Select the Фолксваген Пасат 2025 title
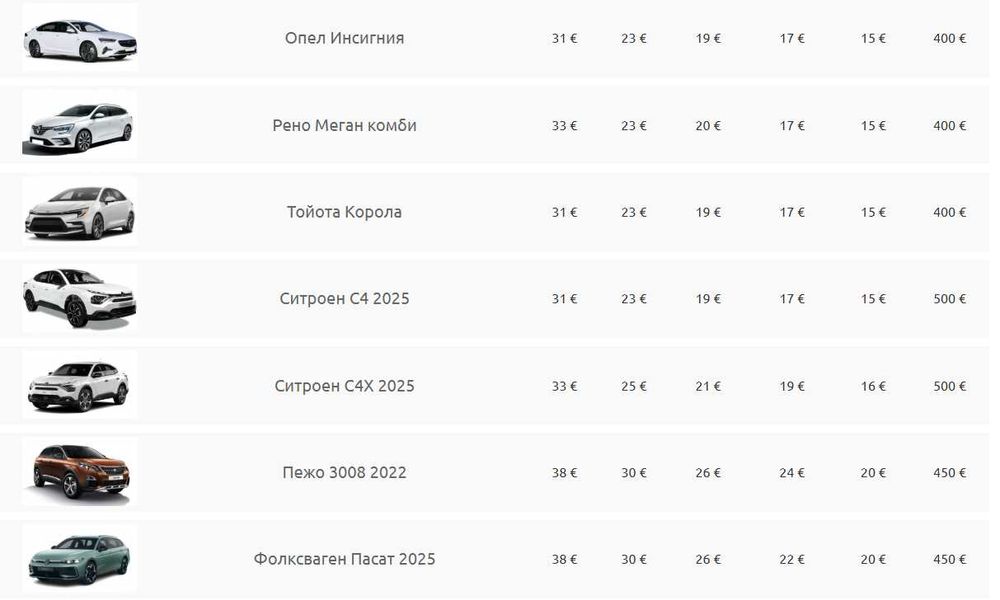 tap(344, 559)
